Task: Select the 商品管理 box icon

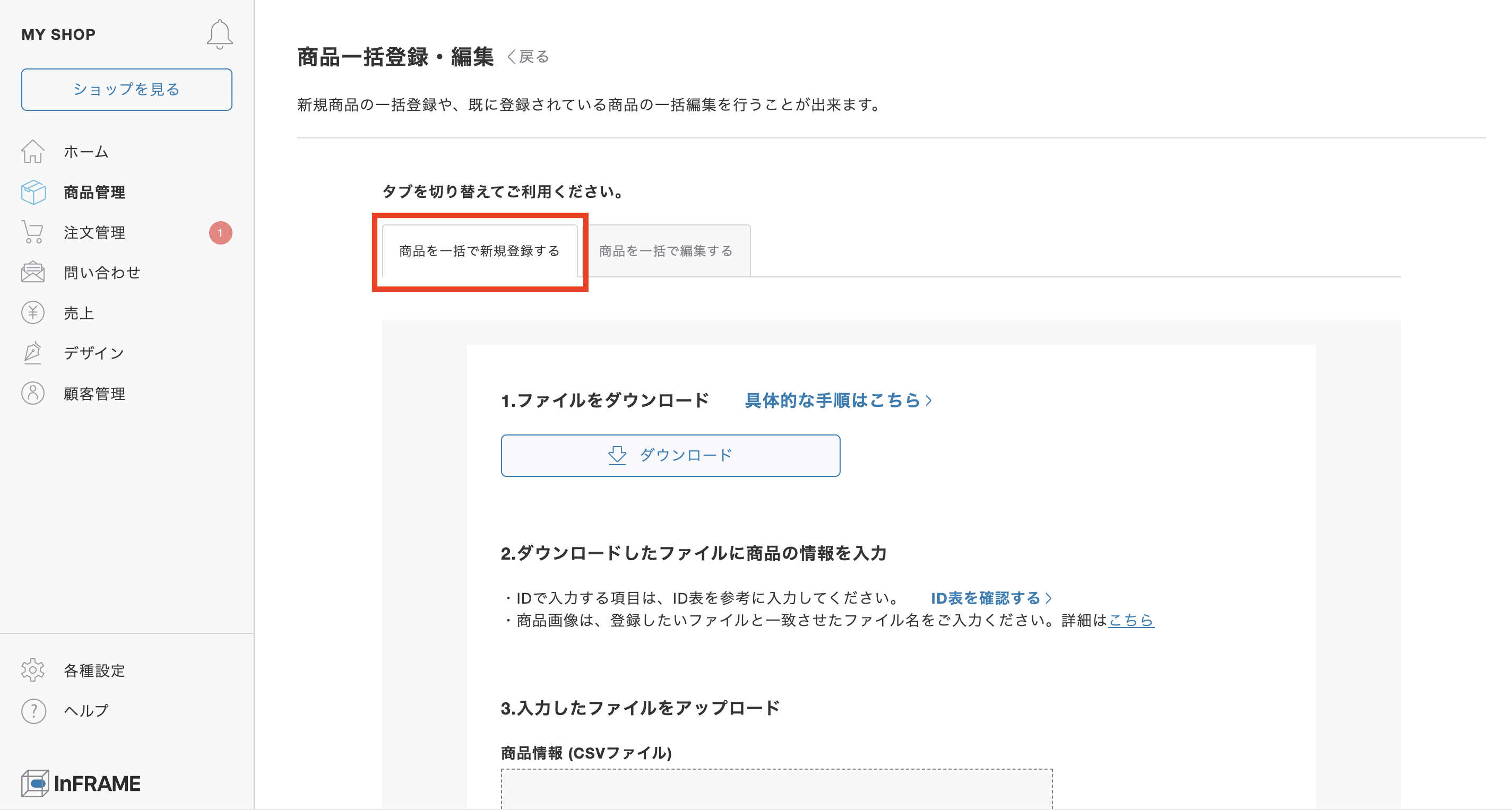Action: 33,192
